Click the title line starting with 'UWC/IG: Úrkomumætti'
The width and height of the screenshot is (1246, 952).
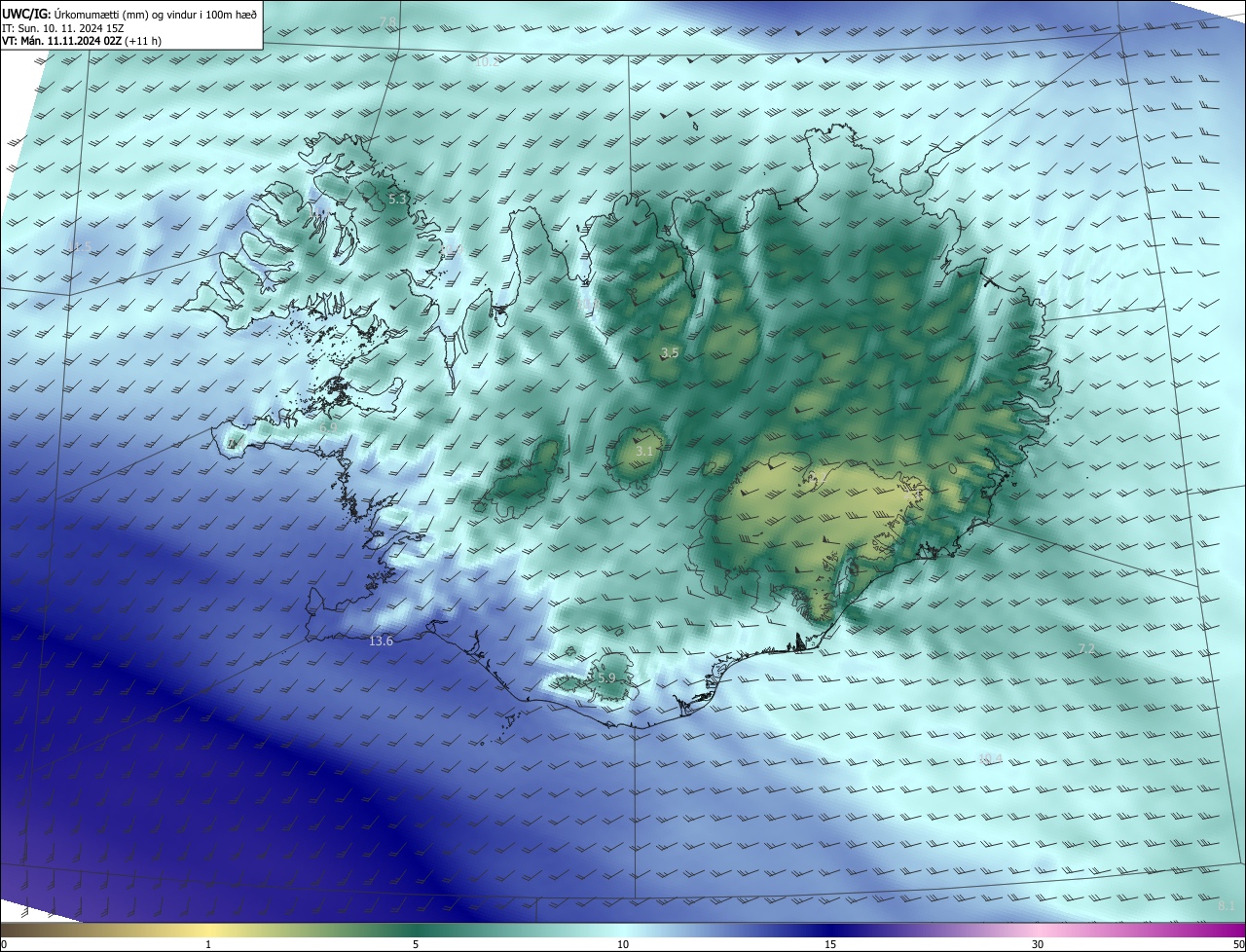click(130, 13)
